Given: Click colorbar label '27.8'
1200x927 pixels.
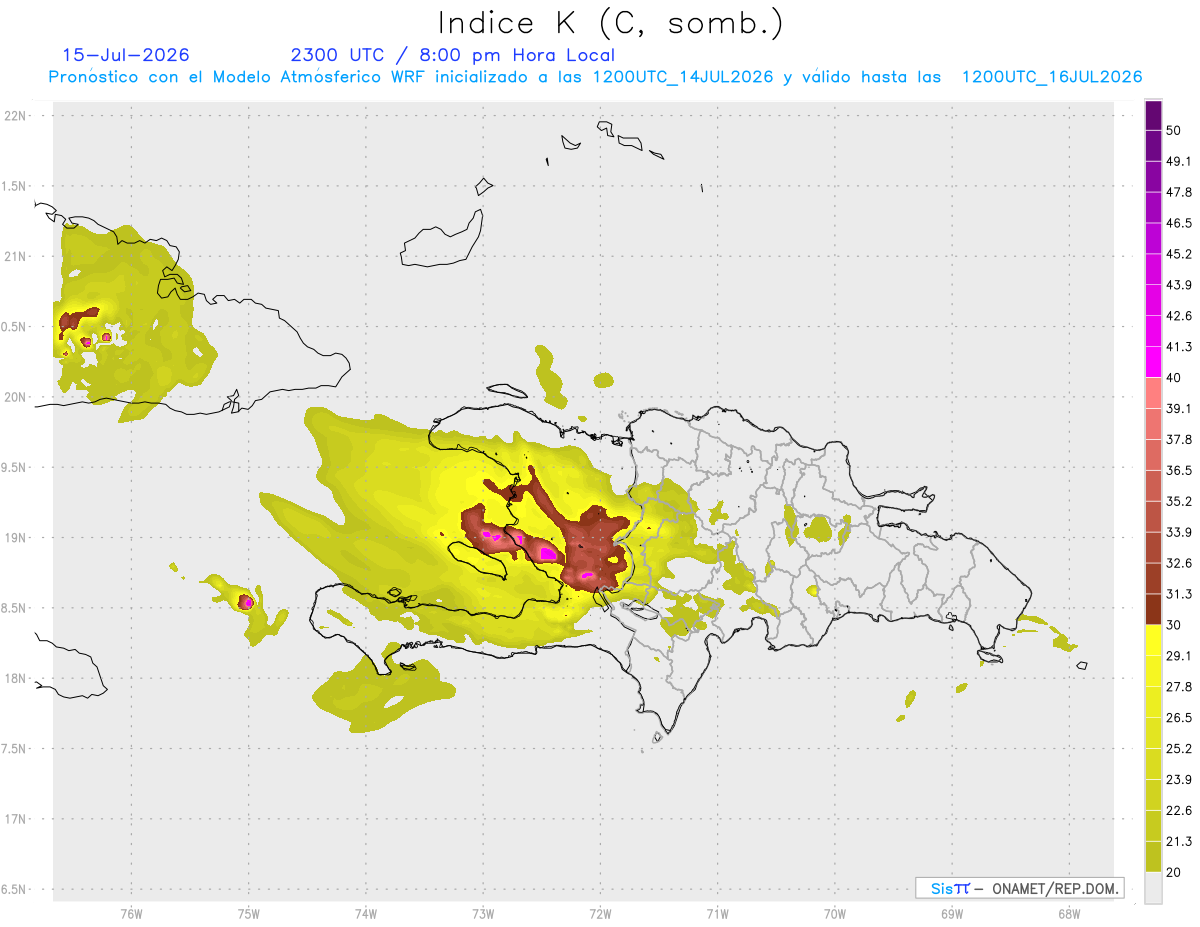Looking at the screenshot, I should (x=1179, y=687).
